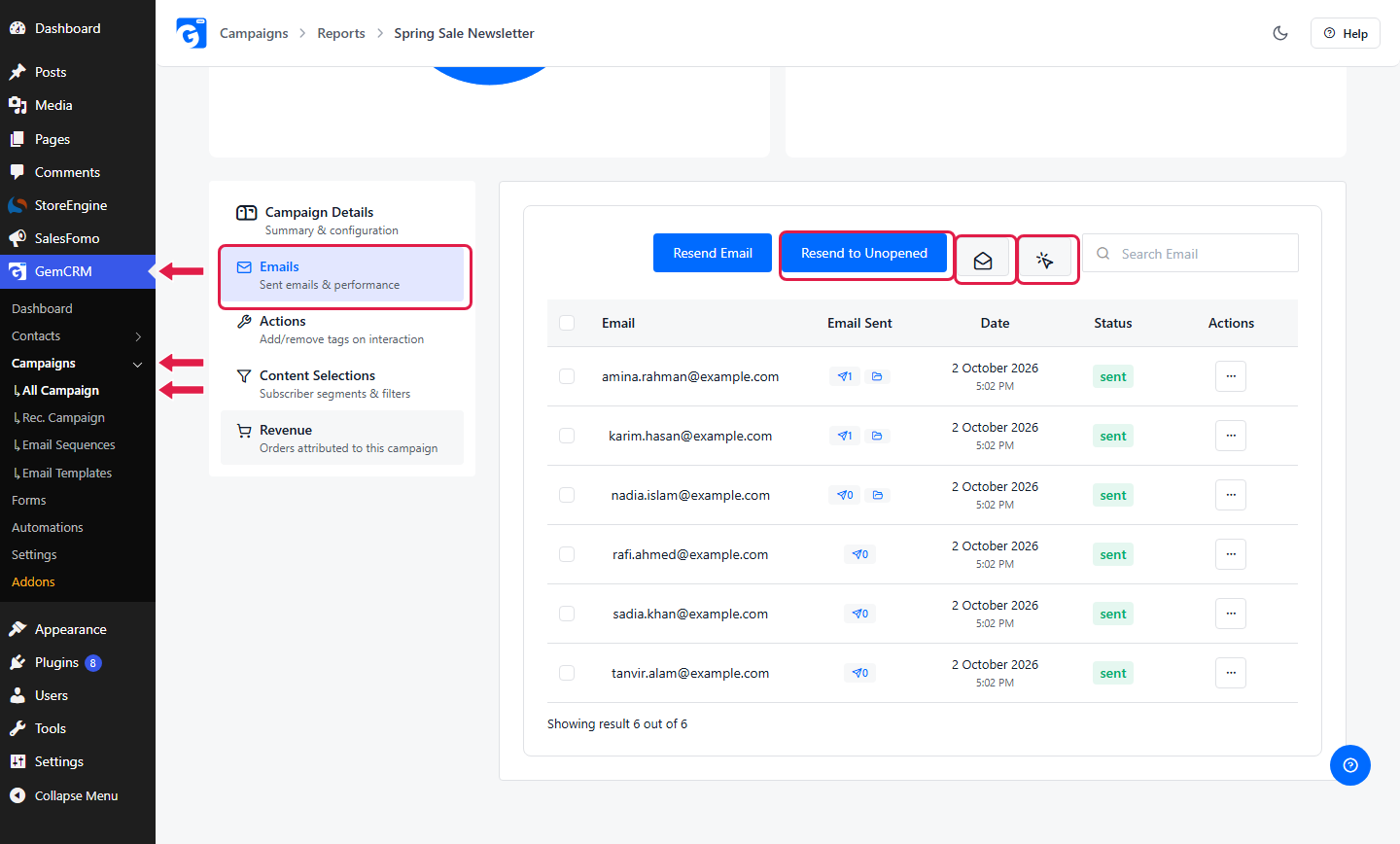
Task: Switch to Actions section
Action: [x=342, y=330]
